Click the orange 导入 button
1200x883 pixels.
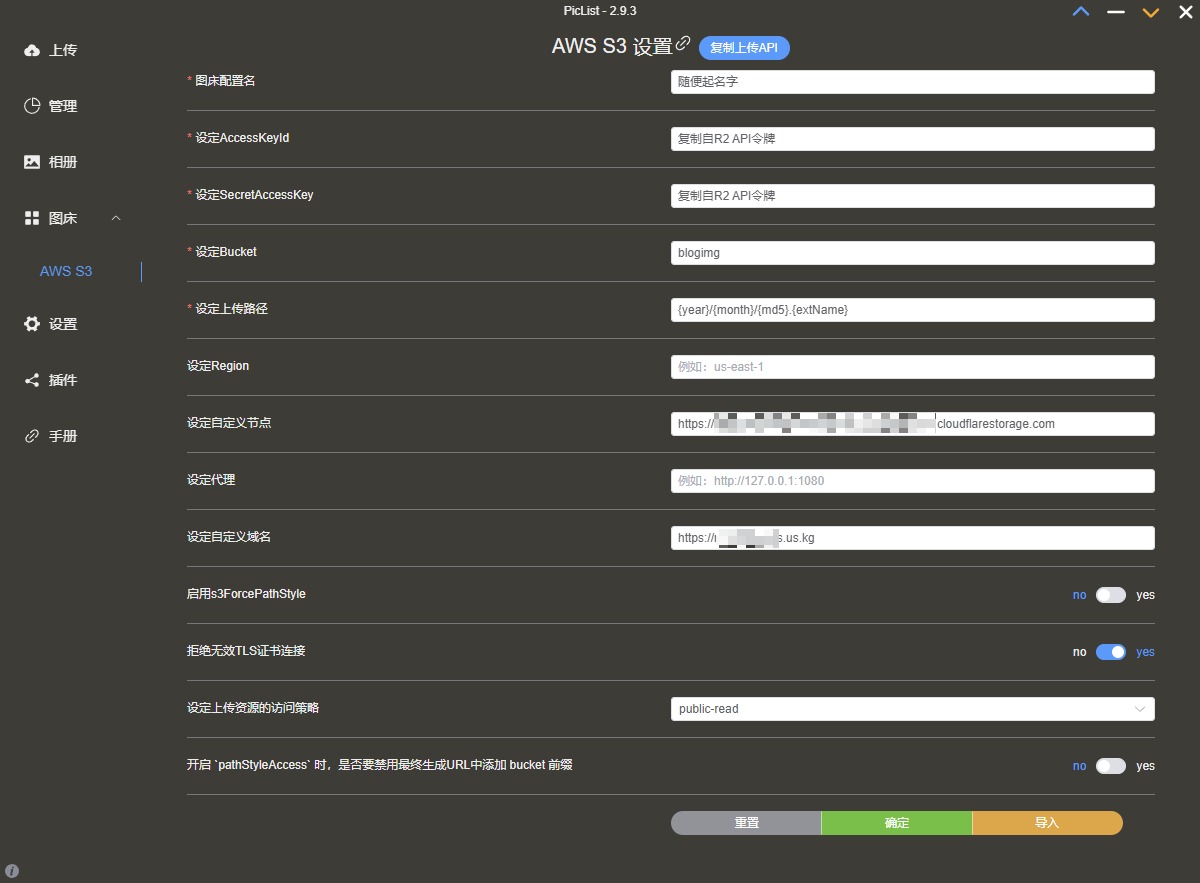click(x=1047, y=823)
